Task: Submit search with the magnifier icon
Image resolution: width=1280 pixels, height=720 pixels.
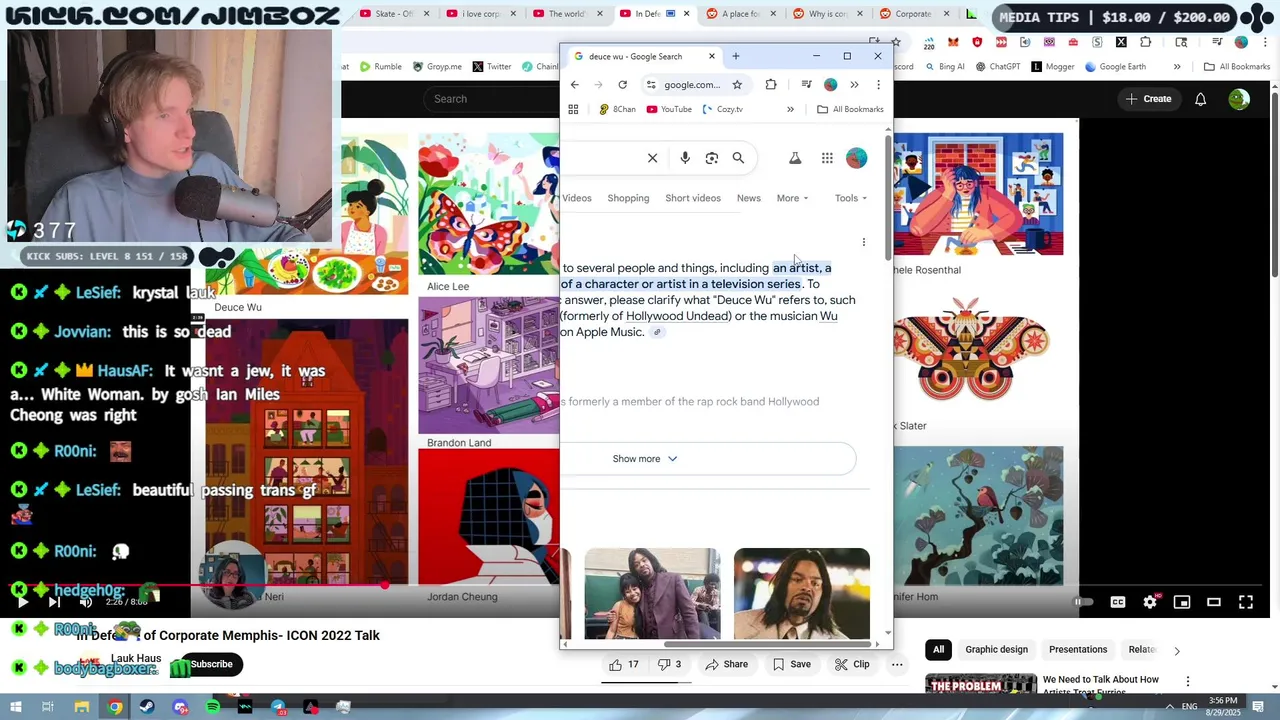Action: (738, 158)
